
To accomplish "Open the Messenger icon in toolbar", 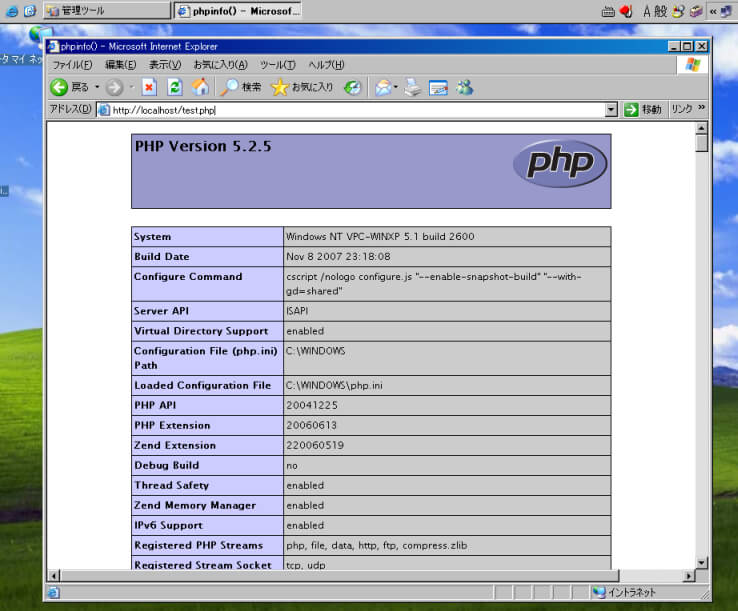I will (x=464, y=87).
